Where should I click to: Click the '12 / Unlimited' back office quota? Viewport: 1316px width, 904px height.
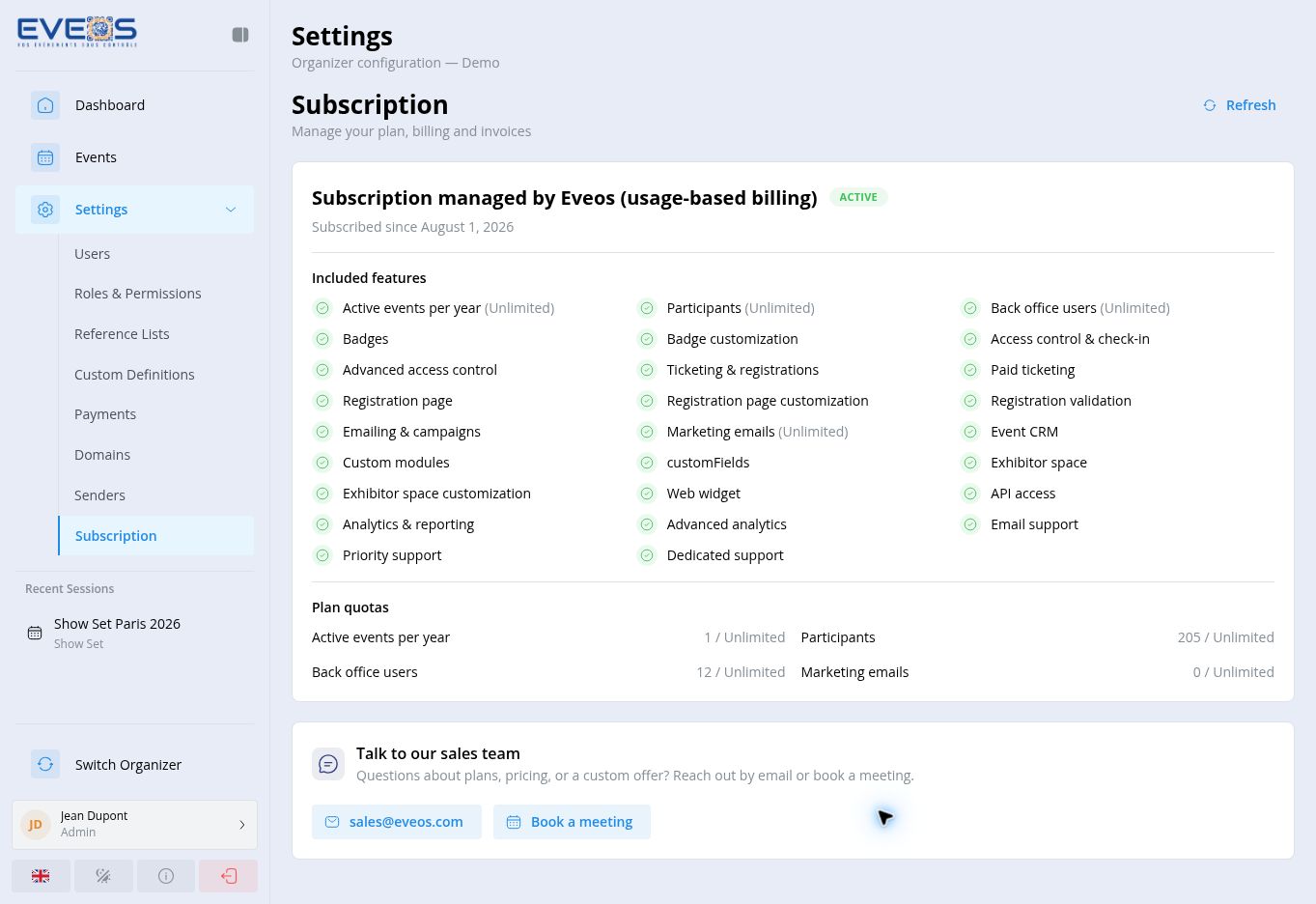pos(741,672)
